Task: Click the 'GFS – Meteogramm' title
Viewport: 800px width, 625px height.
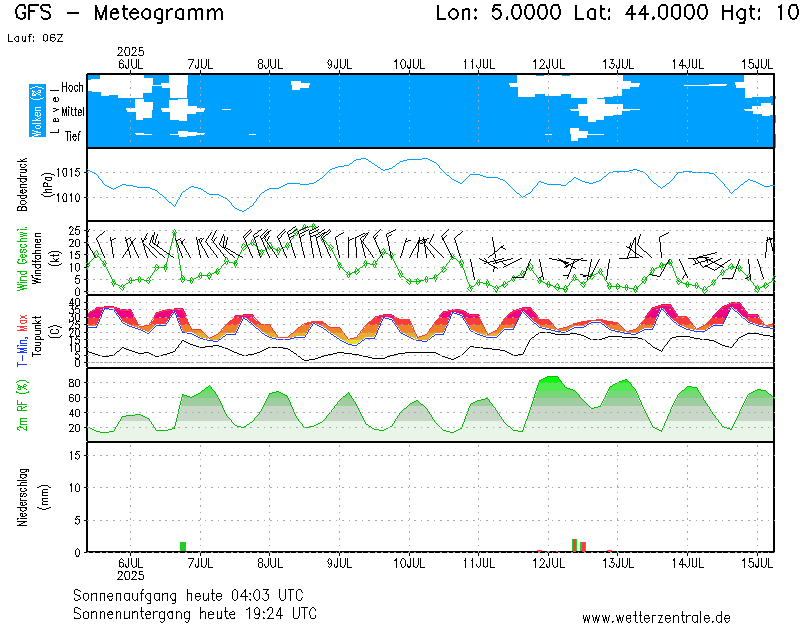Action: point(119,13)
